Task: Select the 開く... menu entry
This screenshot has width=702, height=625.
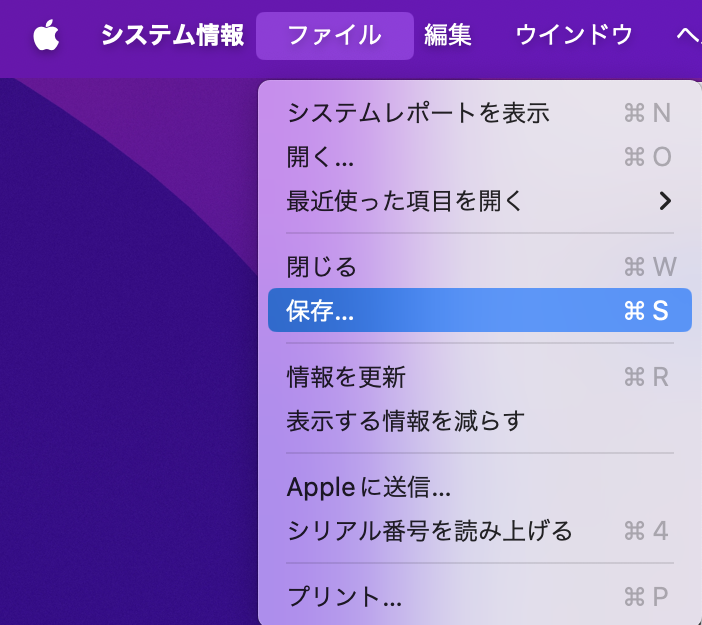Action: click(x=479, y=157)
